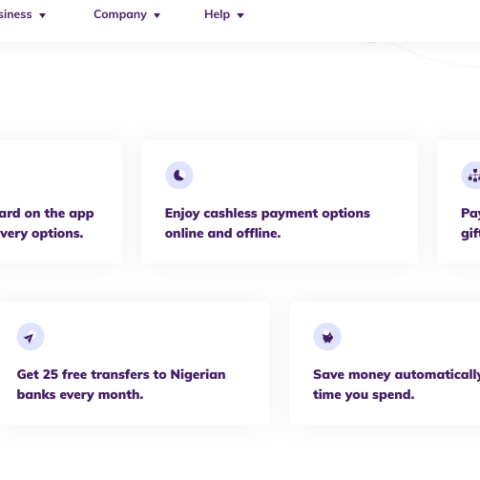Image resolution: width=480 pixels, height=480 pixels.
Task: Expand the Help dropdown arrow
Action: 240,15
